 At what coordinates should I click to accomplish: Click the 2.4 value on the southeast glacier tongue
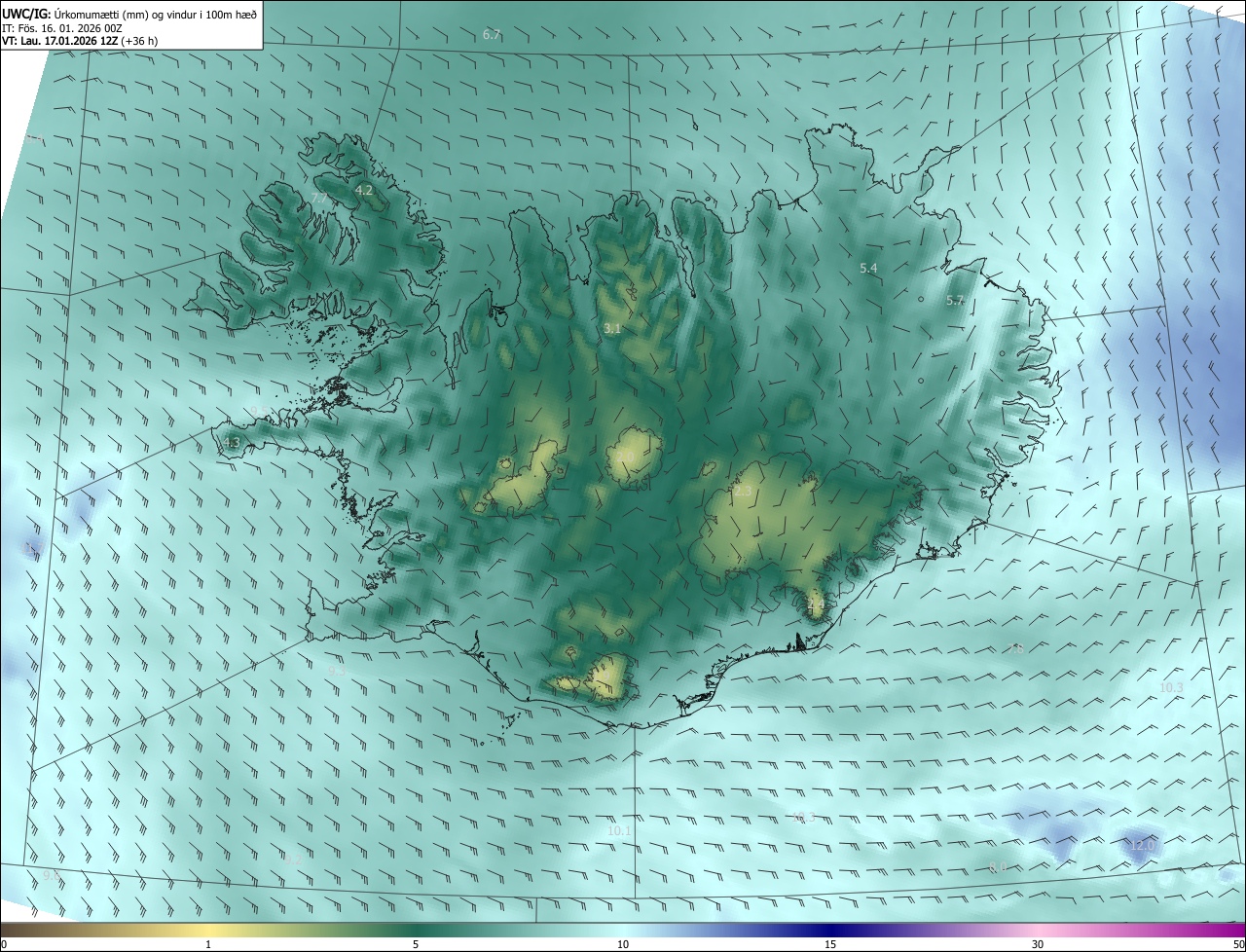click(816, 605)
